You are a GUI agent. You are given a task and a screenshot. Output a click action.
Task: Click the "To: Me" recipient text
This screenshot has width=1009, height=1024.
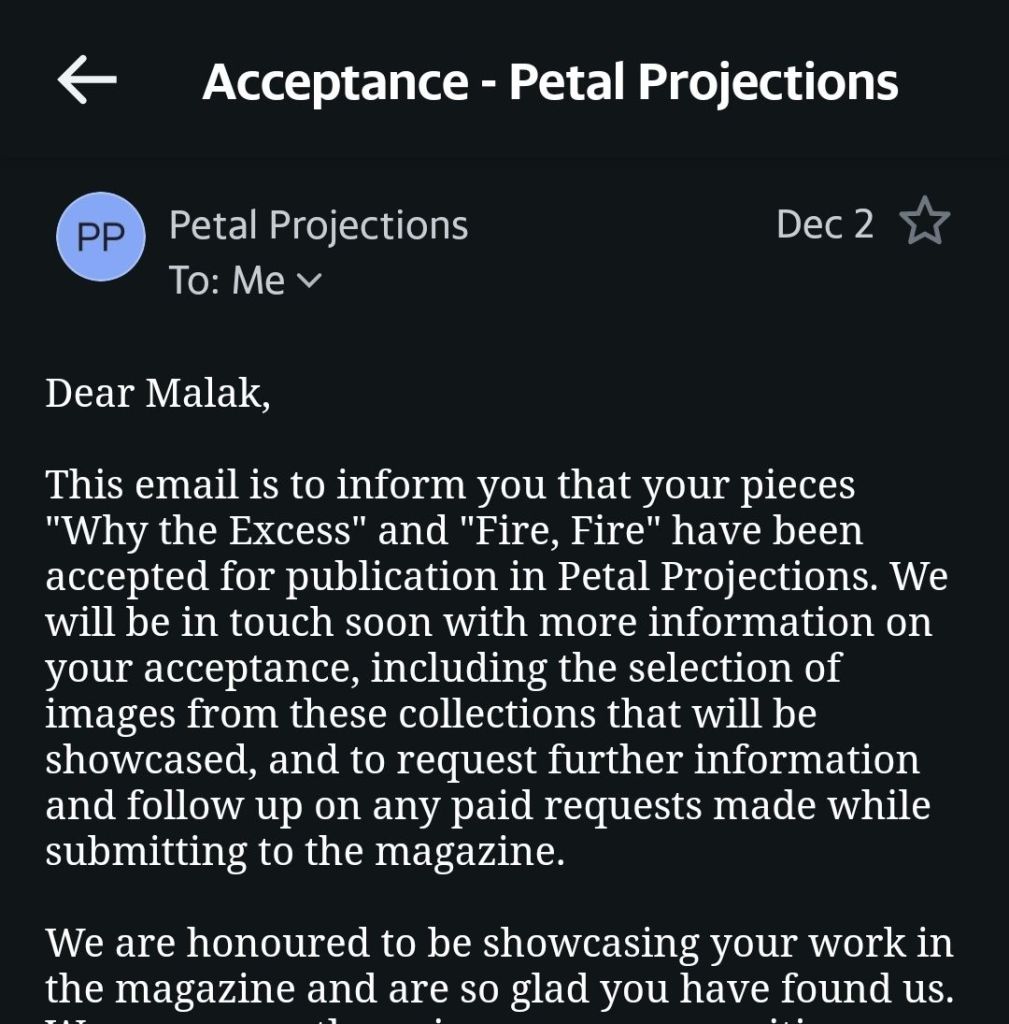227,281
